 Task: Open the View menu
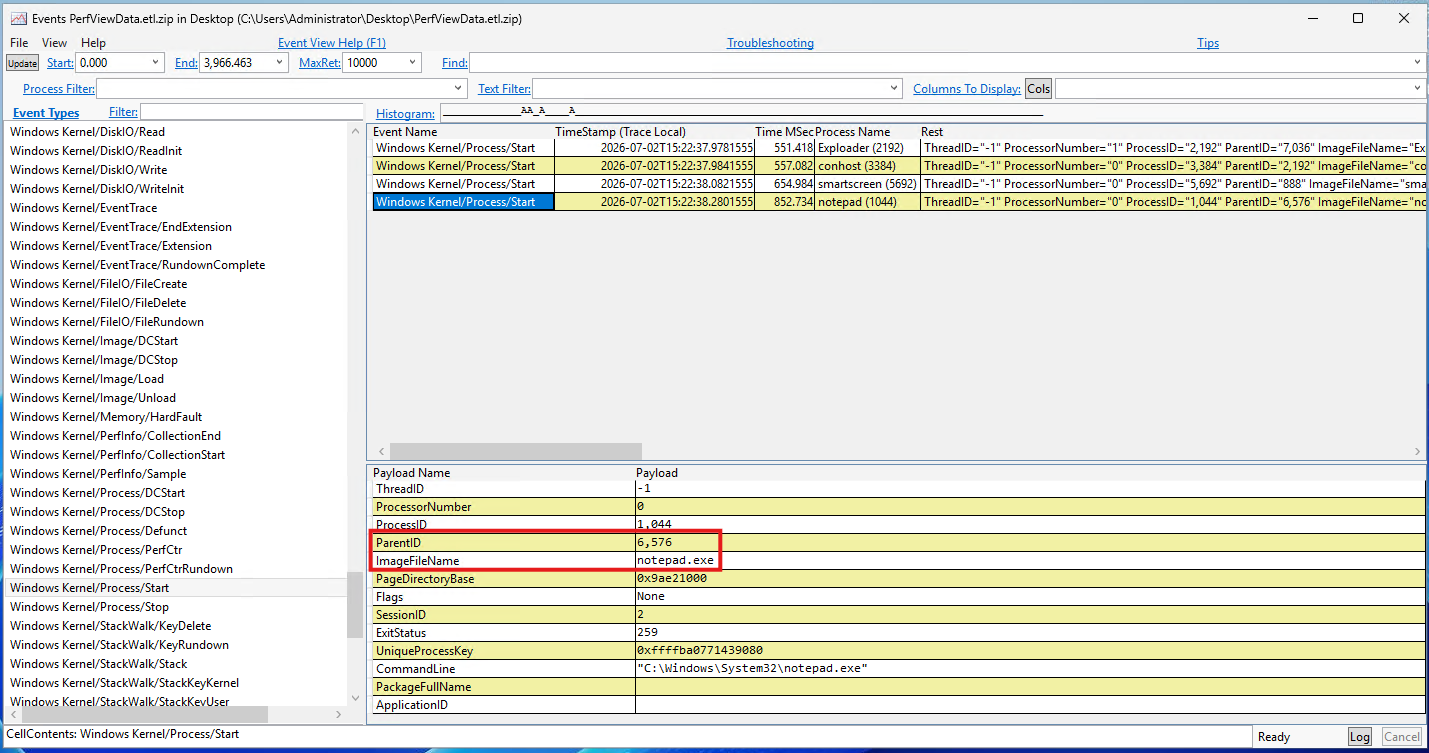(x=55, y=43)
